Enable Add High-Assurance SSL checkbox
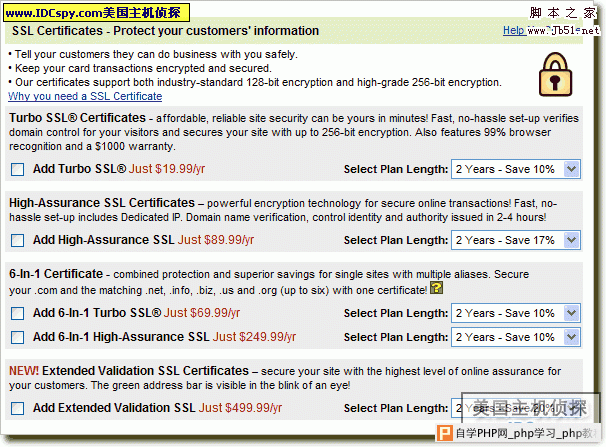Image resolution: width=606 pixels, height=447 pixels. [x=17, y=240]
